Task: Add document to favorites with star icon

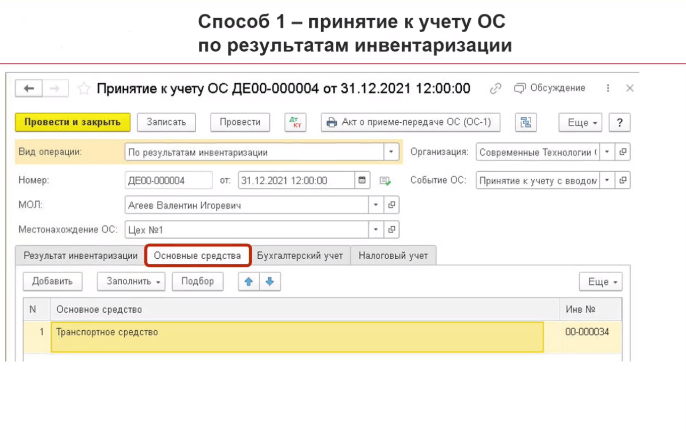Action: pos(83,89)
